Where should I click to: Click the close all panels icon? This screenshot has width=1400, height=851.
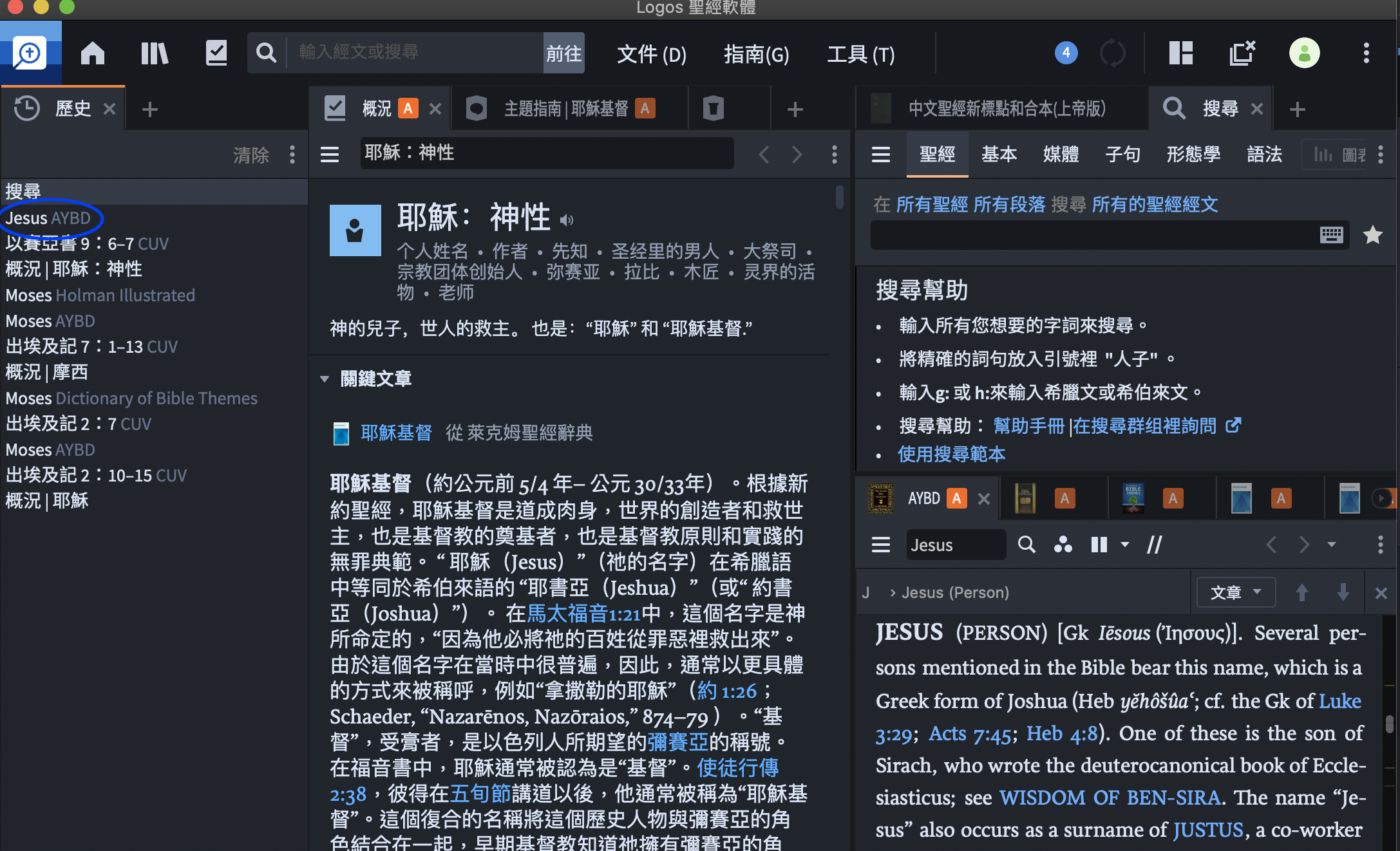pyautogui.click(x=1242, y=53)
